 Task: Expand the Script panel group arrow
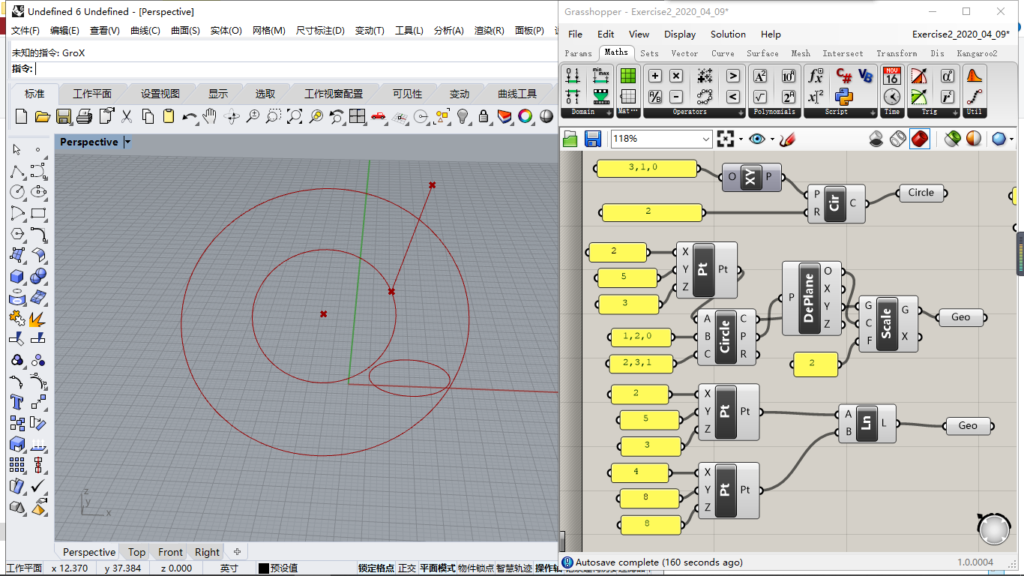coord(872,113)
